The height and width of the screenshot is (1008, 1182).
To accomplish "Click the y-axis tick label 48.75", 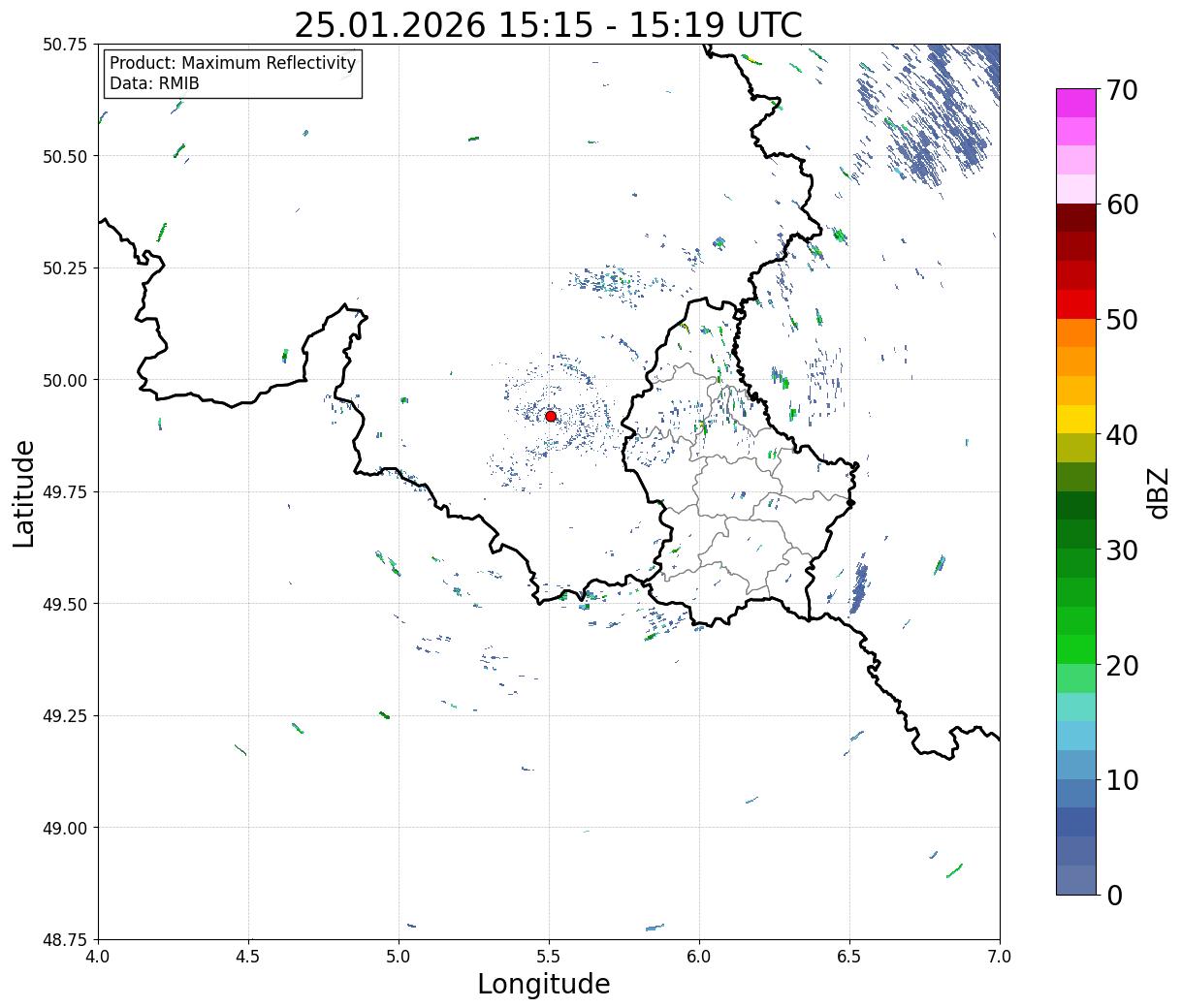I will click(65, 939).
